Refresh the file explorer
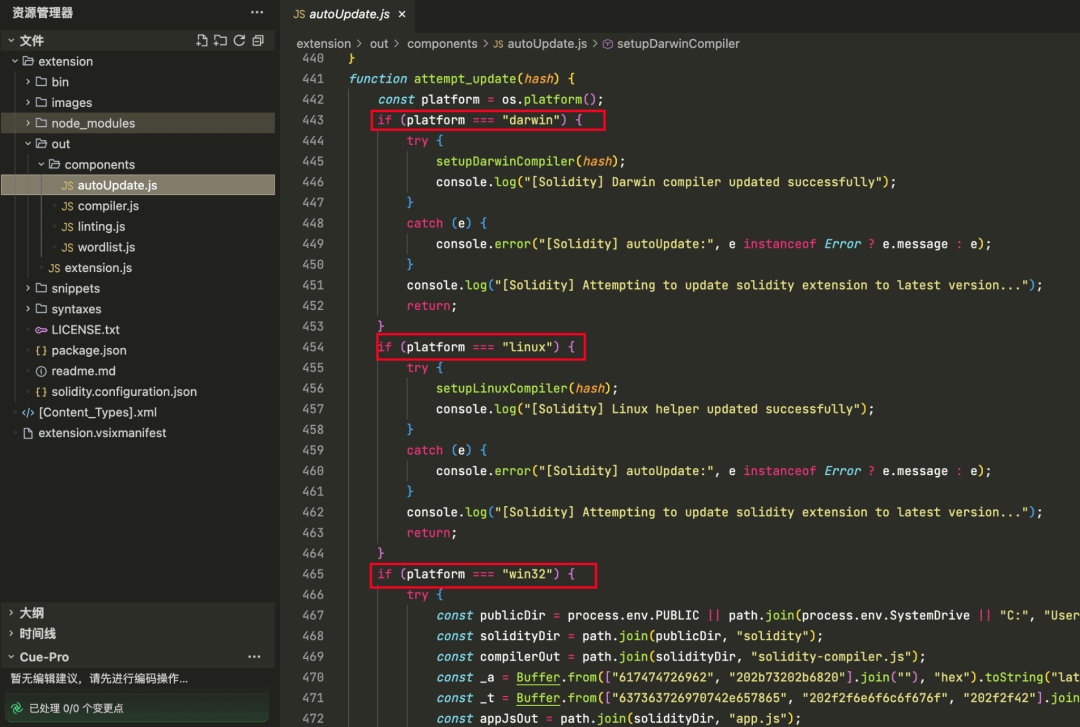Image resolution: width=1080 pixels, height=727 pixels. [239, 41]
